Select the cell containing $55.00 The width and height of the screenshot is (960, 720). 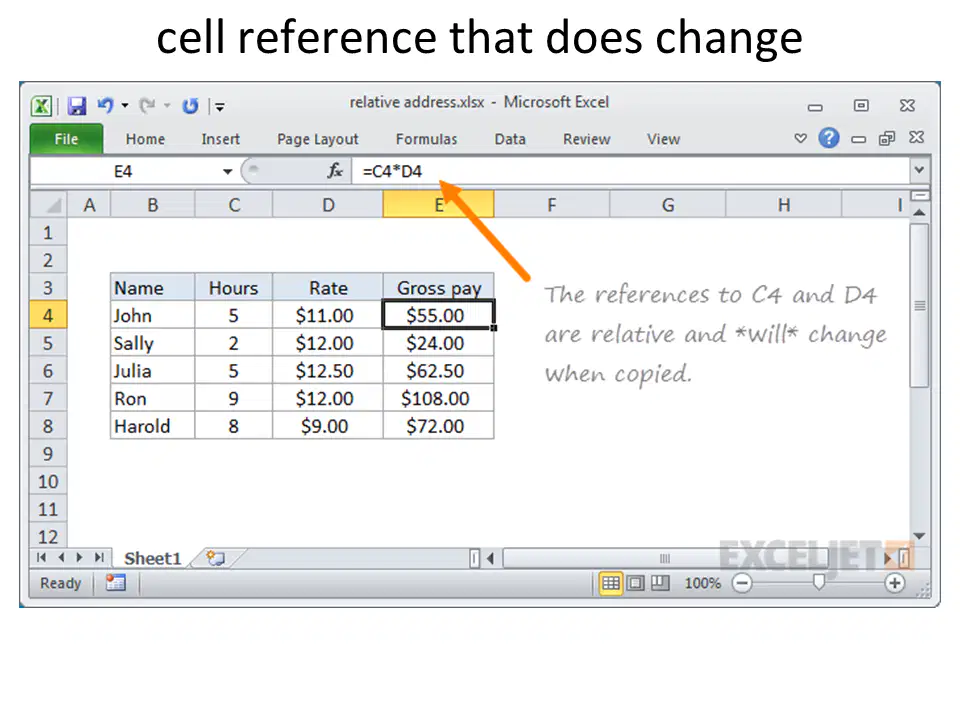point(438,315)
